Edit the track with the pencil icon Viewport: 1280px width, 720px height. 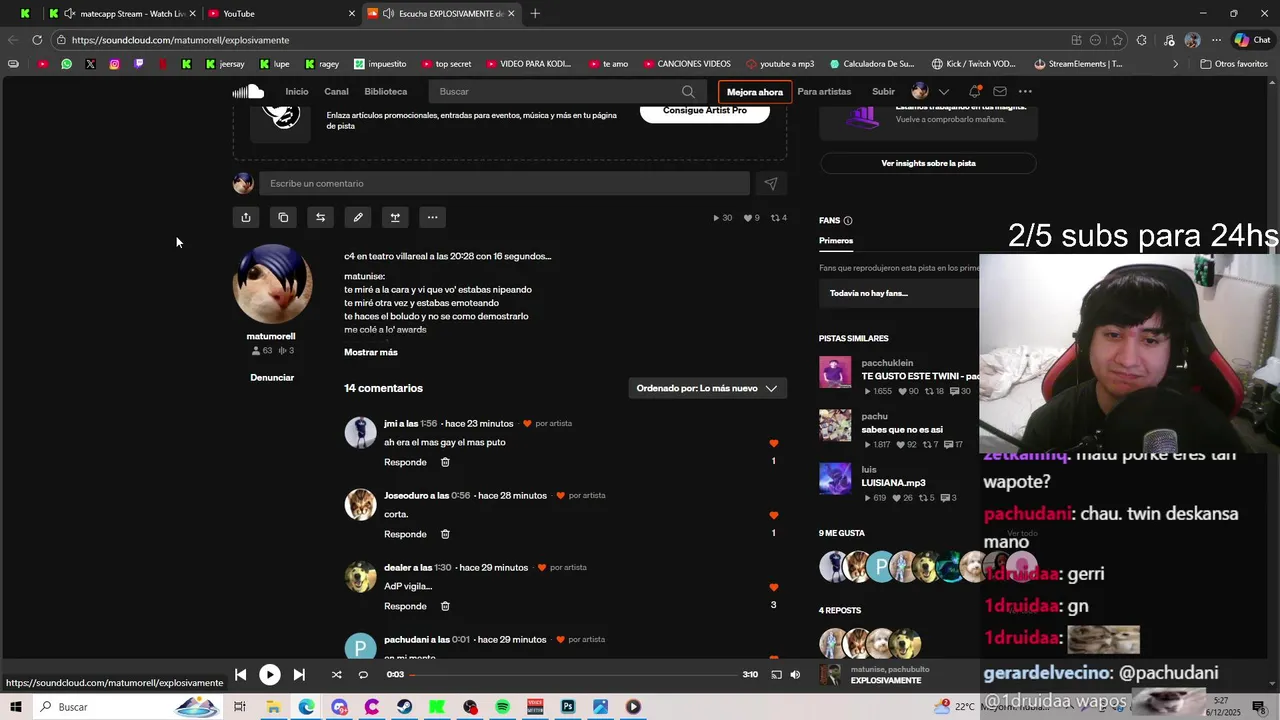[358, 217]
